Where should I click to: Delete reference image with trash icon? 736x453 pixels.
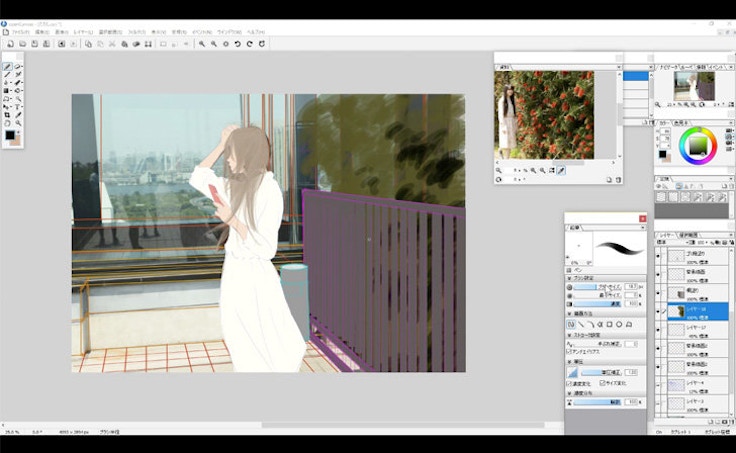(x=618, y=180)
